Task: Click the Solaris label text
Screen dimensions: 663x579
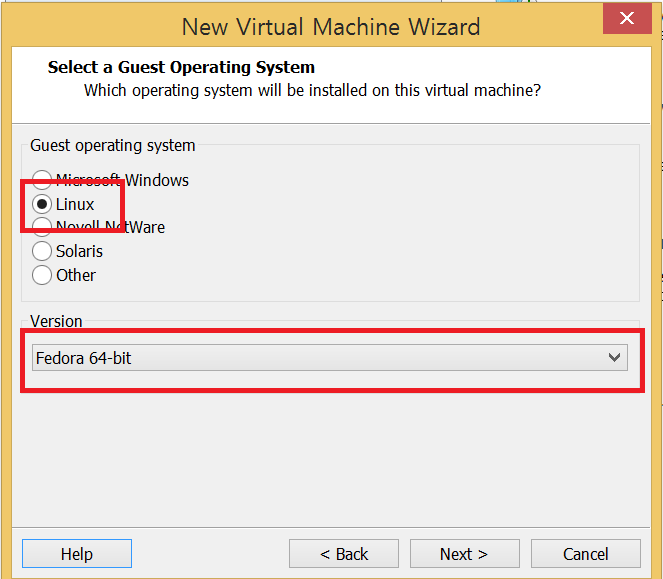Action: coord(79,251)
